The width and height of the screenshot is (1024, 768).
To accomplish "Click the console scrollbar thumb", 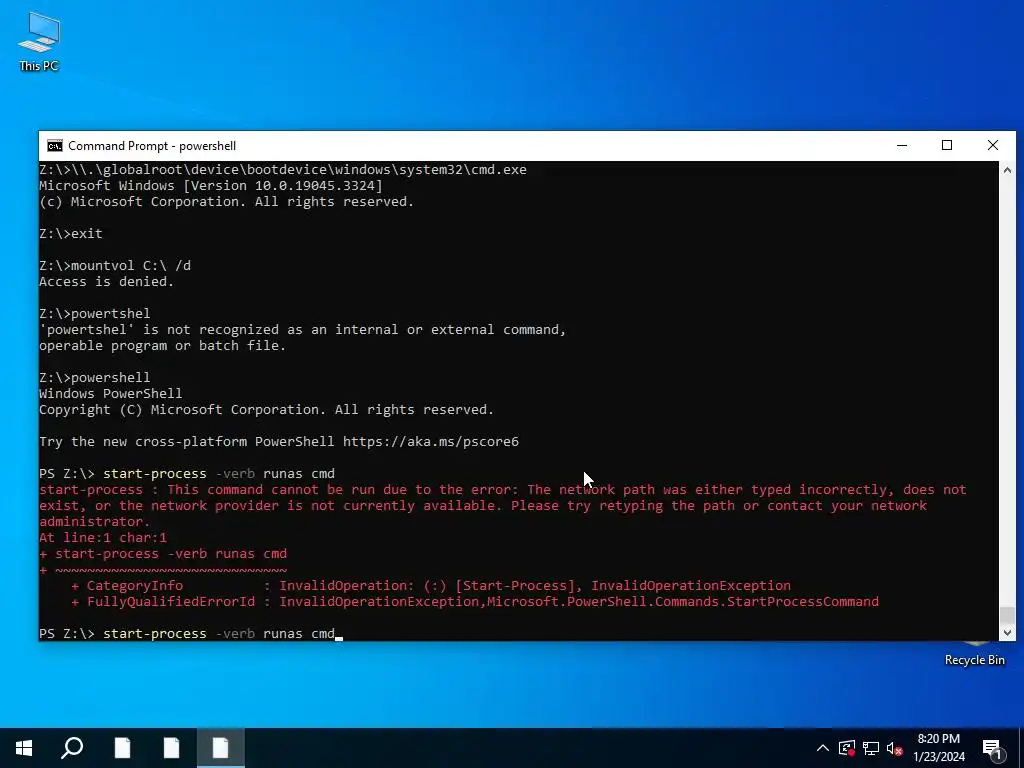I will (1007, 615).
